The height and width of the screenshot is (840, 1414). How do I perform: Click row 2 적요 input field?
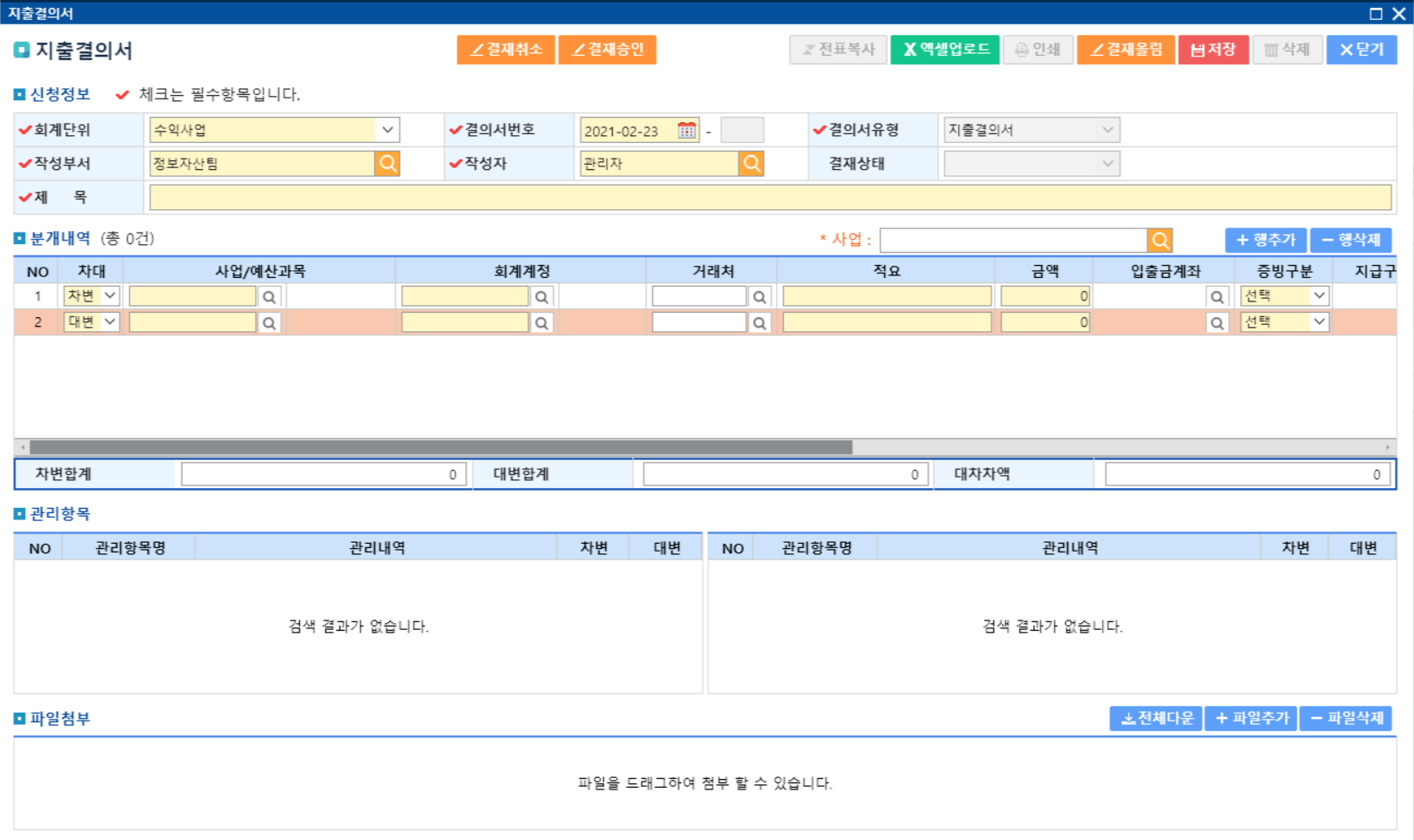tap(887, 322)
